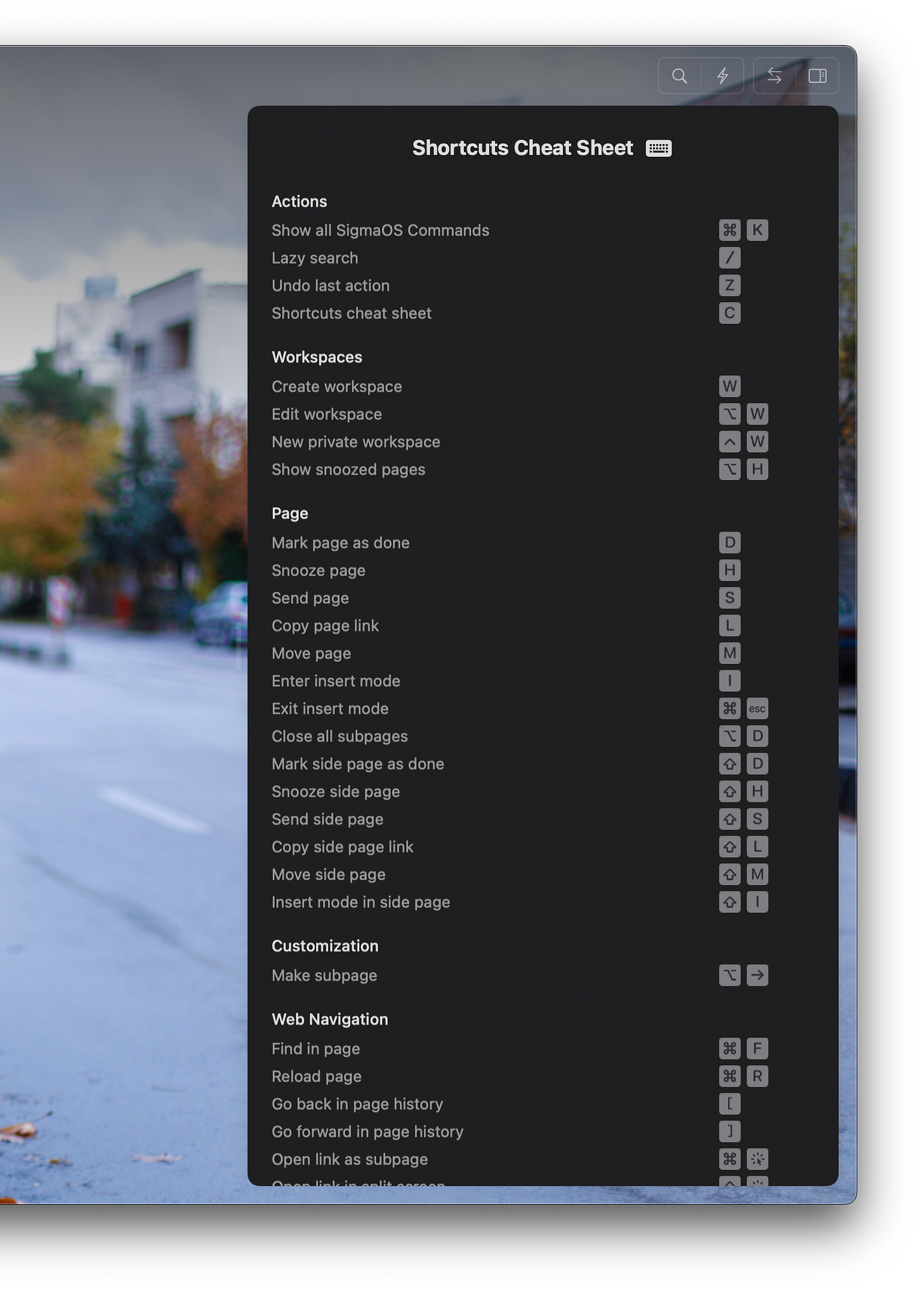924x1293 pixels.
Task: Select the Show snoozed pages label
Action: (348, 470)
